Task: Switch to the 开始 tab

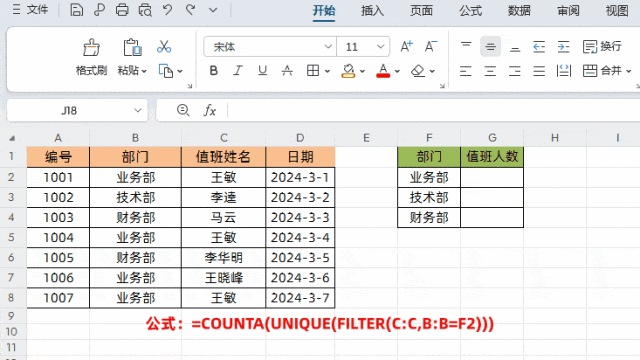Action: coord(324,10)
